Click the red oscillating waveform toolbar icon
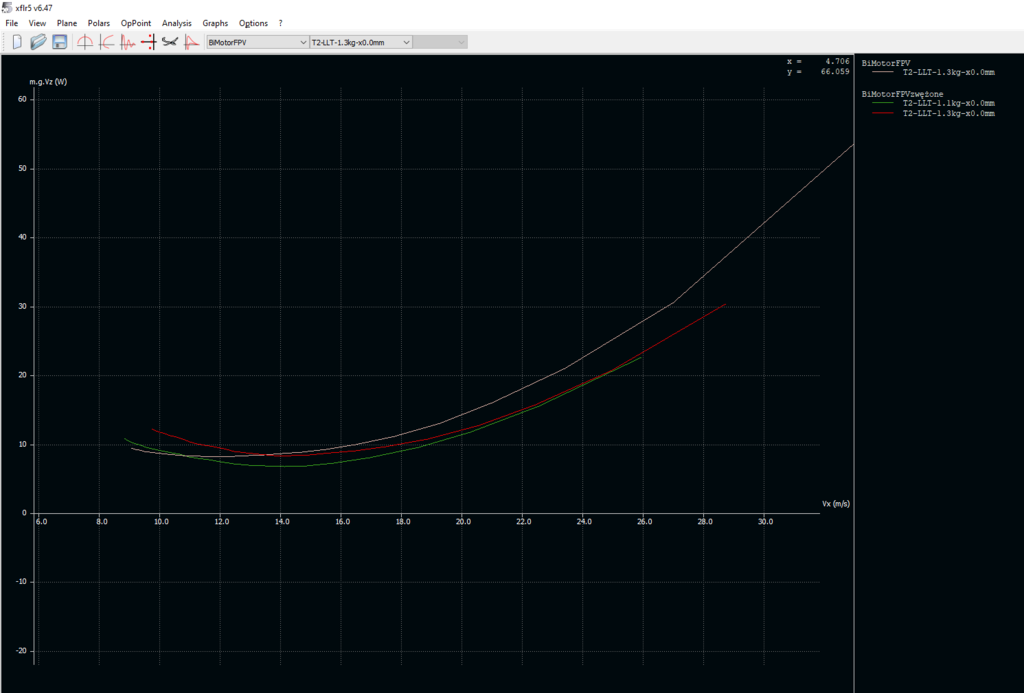Image resolution: width=1024 pixels, height=693 pixels. [x=127, y=42]
